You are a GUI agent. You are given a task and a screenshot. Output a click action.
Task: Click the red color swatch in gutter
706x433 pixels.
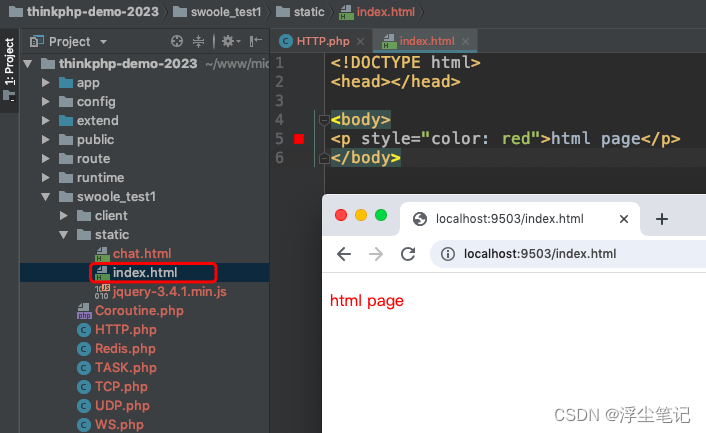(x=299, y=139)
